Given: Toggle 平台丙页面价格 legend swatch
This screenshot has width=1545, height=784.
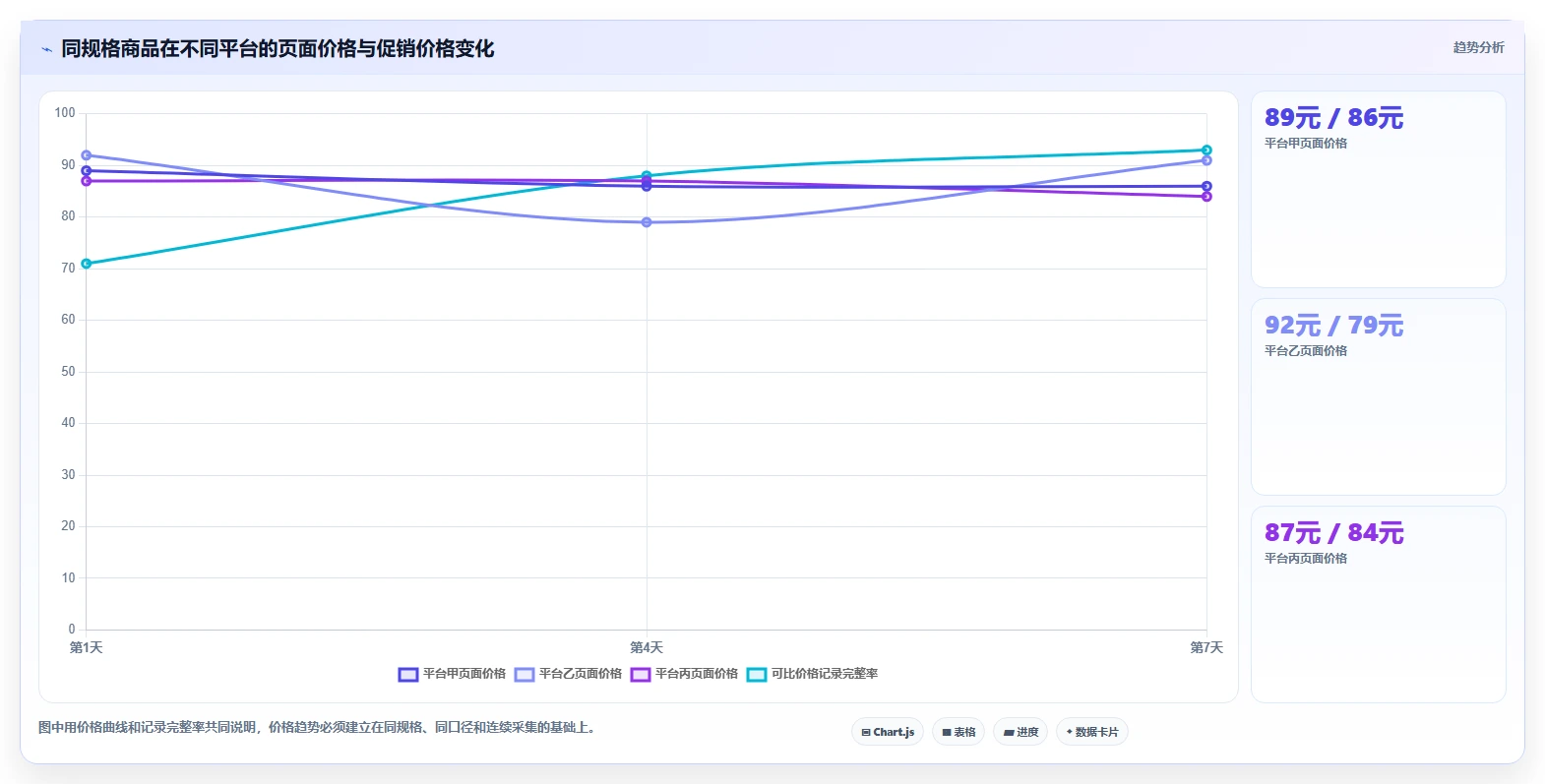Looking at the screenshot, I should point(641,675).
